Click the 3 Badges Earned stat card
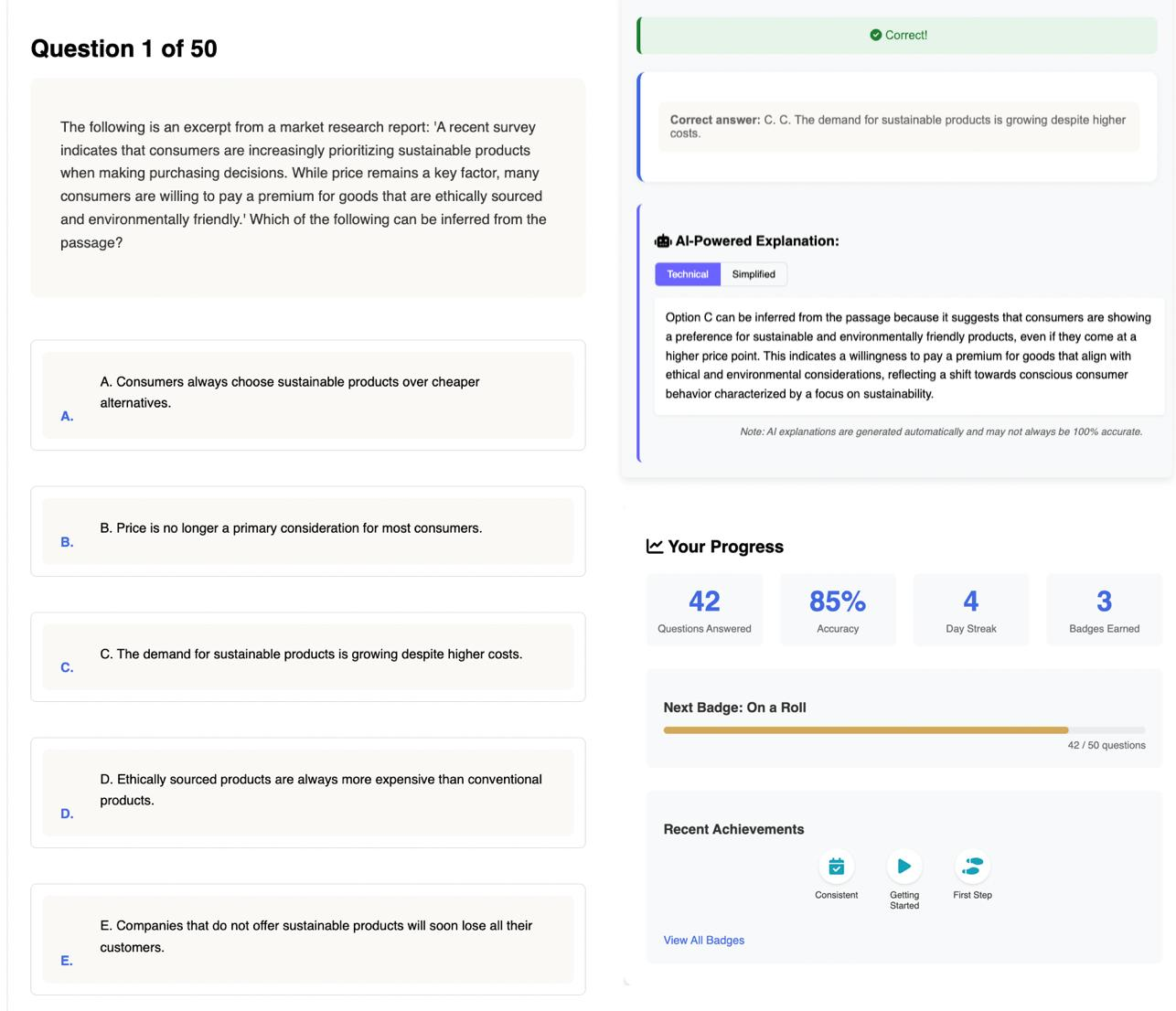Viewport: 1176px width, 1011px height. coord(1104,611)
